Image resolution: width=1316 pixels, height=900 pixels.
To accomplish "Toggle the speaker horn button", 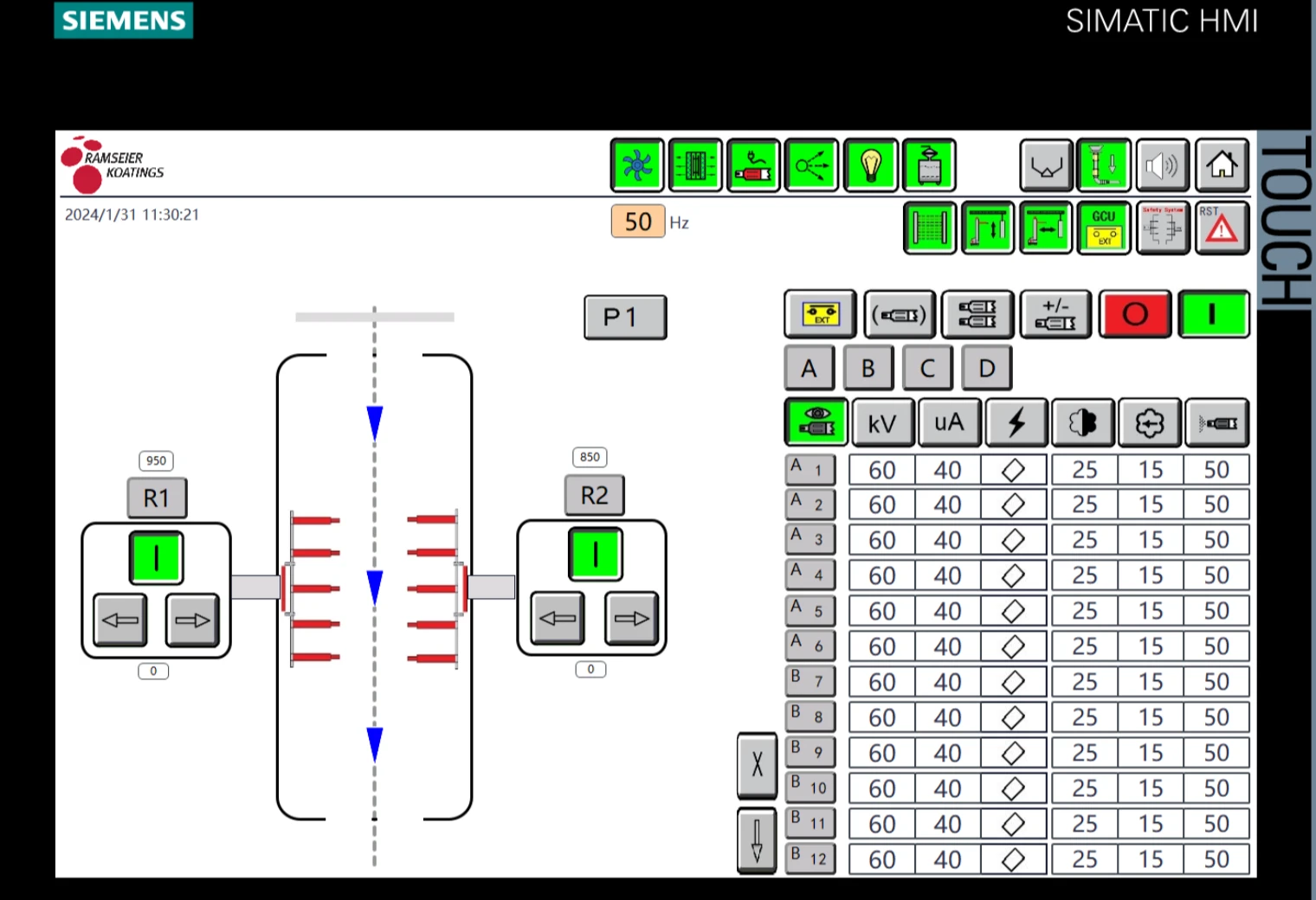I will pos(1162,164).
